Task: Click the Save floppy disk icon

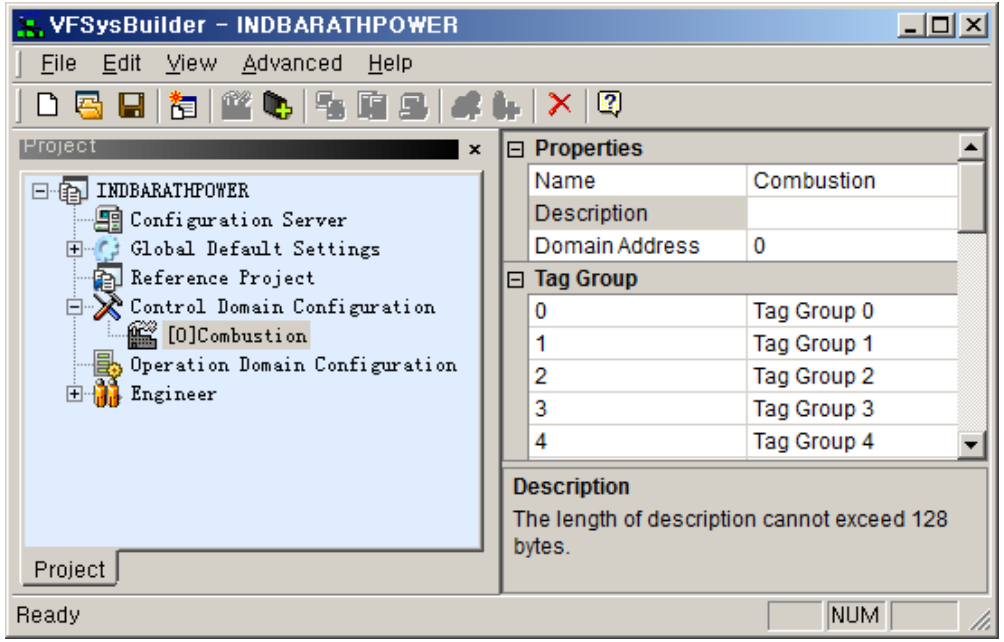Action: tap(131, 105)
